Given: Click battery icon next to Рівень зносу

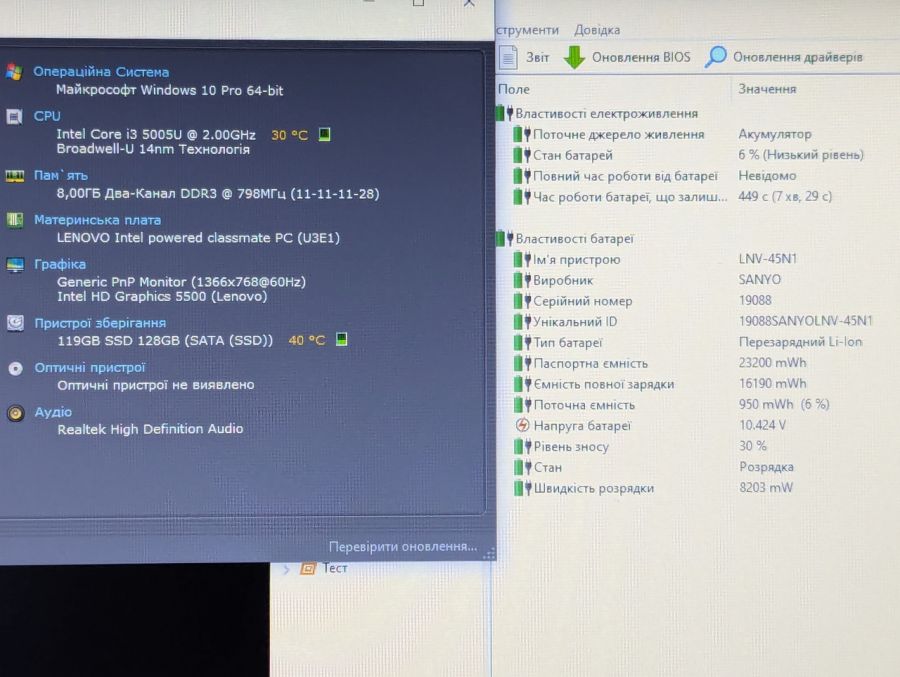Looking at the screenshot, I should (522, 446).
